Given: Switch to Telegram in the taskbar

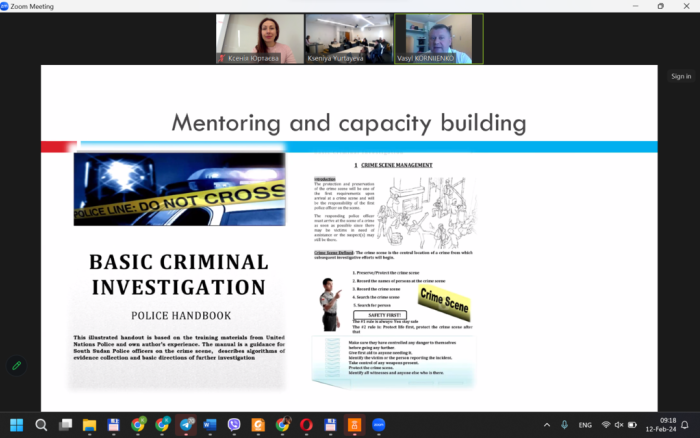Looking at the screenshot, I should 186,425.
